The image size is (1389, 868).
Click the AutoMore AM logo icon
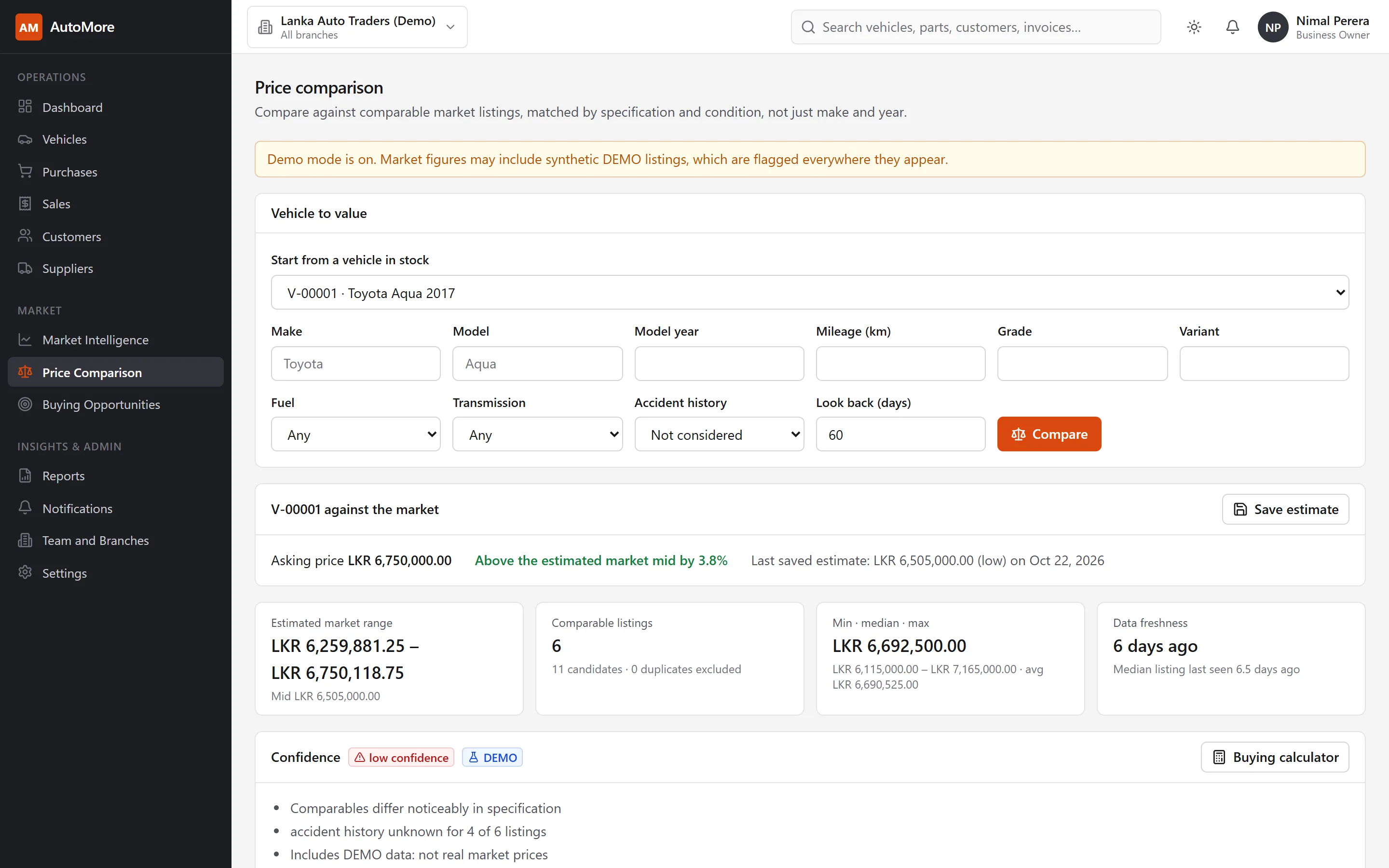29,27
